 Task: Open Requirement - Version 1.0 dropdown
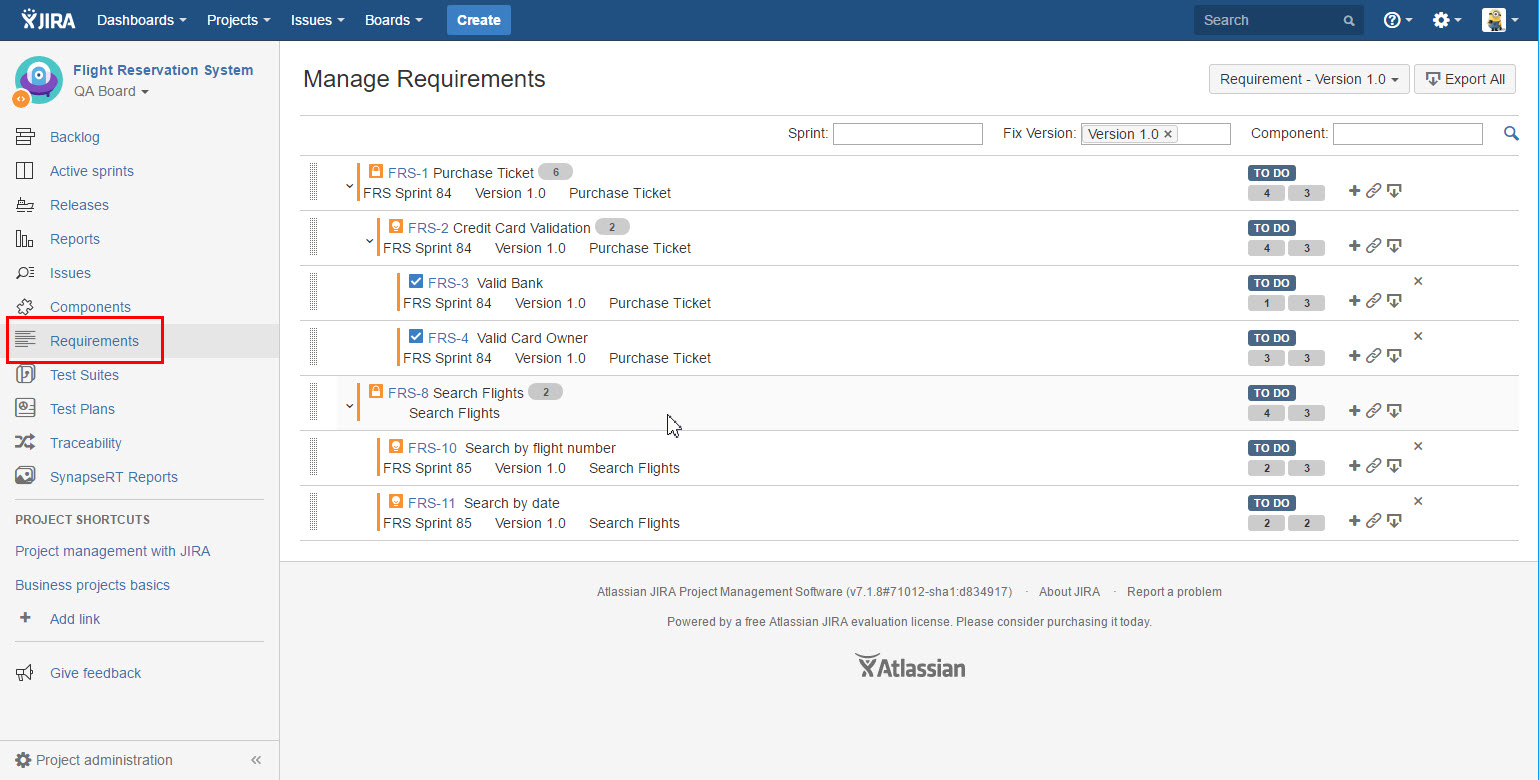[1309, 79]
